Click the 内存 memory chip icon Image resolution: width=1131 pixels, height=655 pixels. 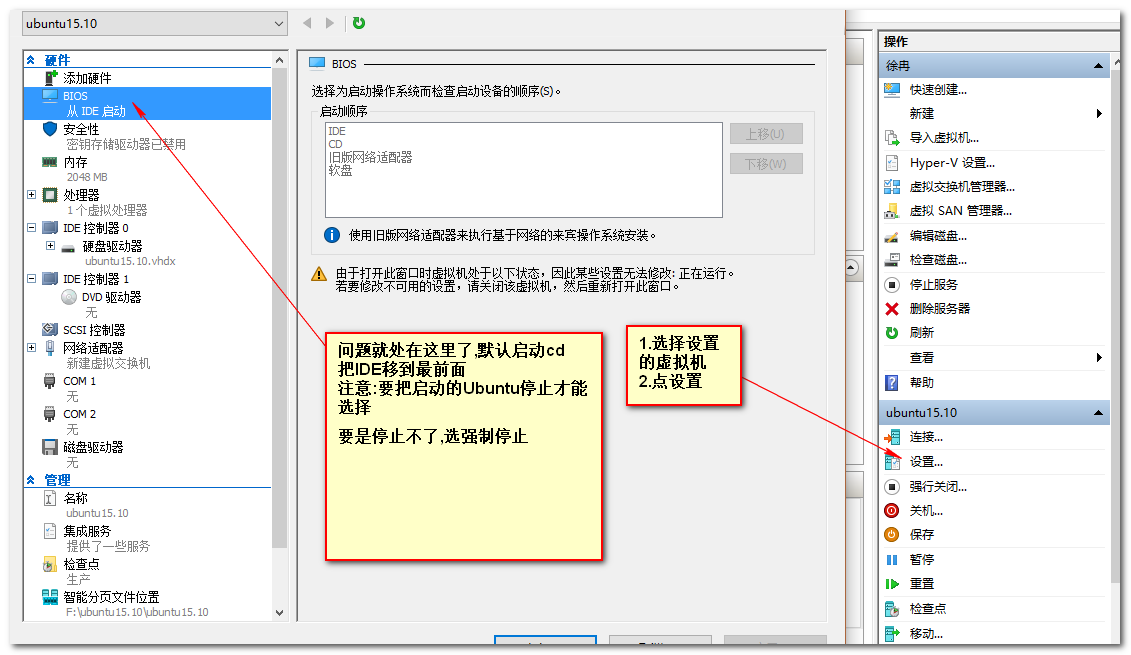click(50, 162)
